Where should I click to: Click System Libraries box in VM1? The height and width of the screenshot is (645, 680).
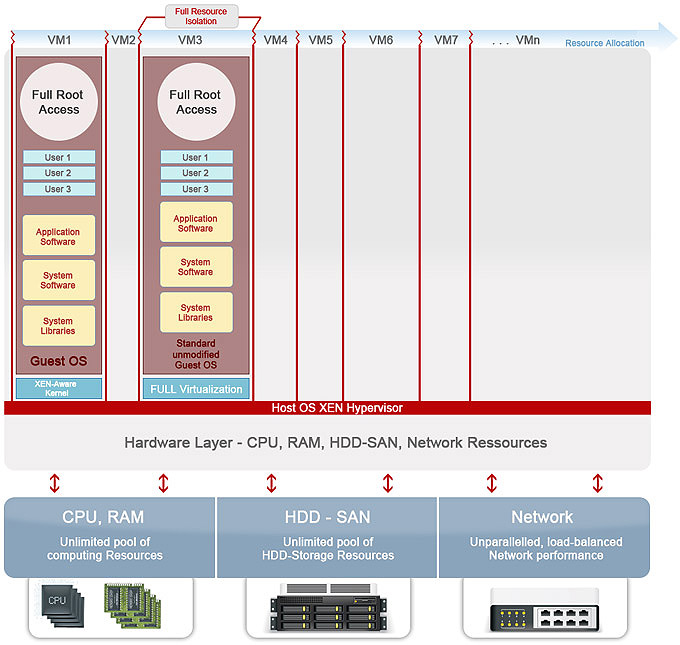pos(59,326)
